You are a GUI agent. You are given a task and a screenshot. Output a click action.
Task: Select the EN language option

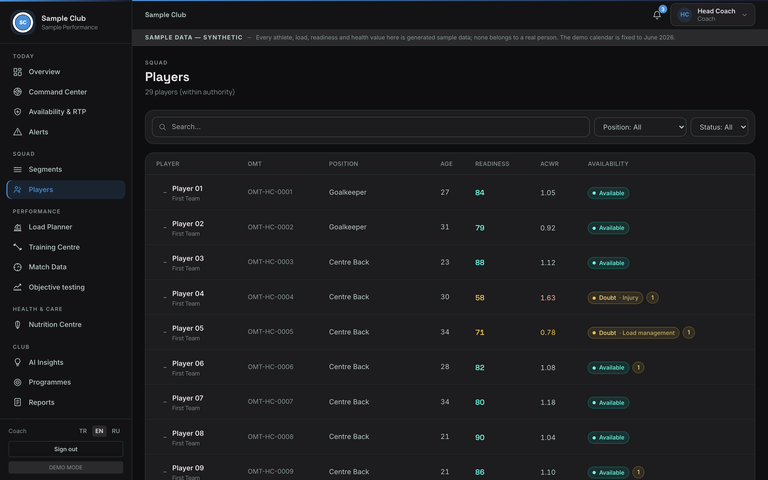(x=99, y=431)
